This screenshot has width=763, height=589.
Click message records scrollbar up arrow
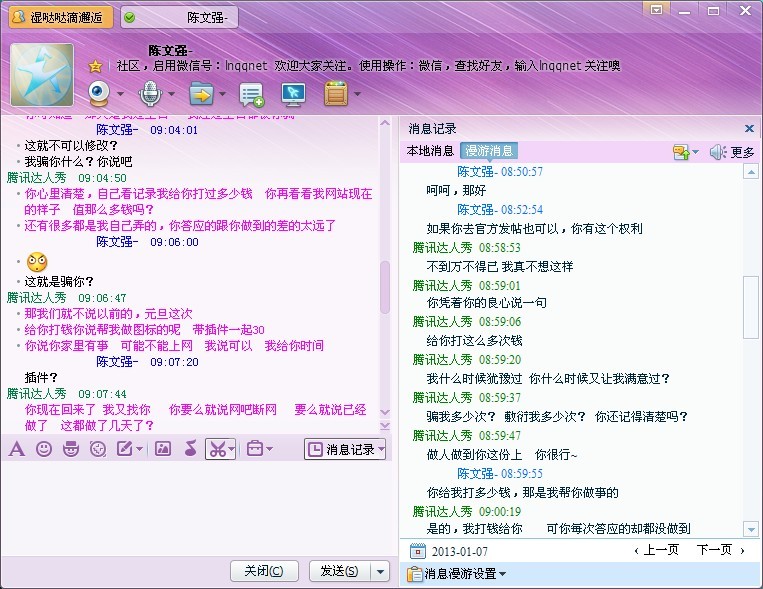pos(751,171)
